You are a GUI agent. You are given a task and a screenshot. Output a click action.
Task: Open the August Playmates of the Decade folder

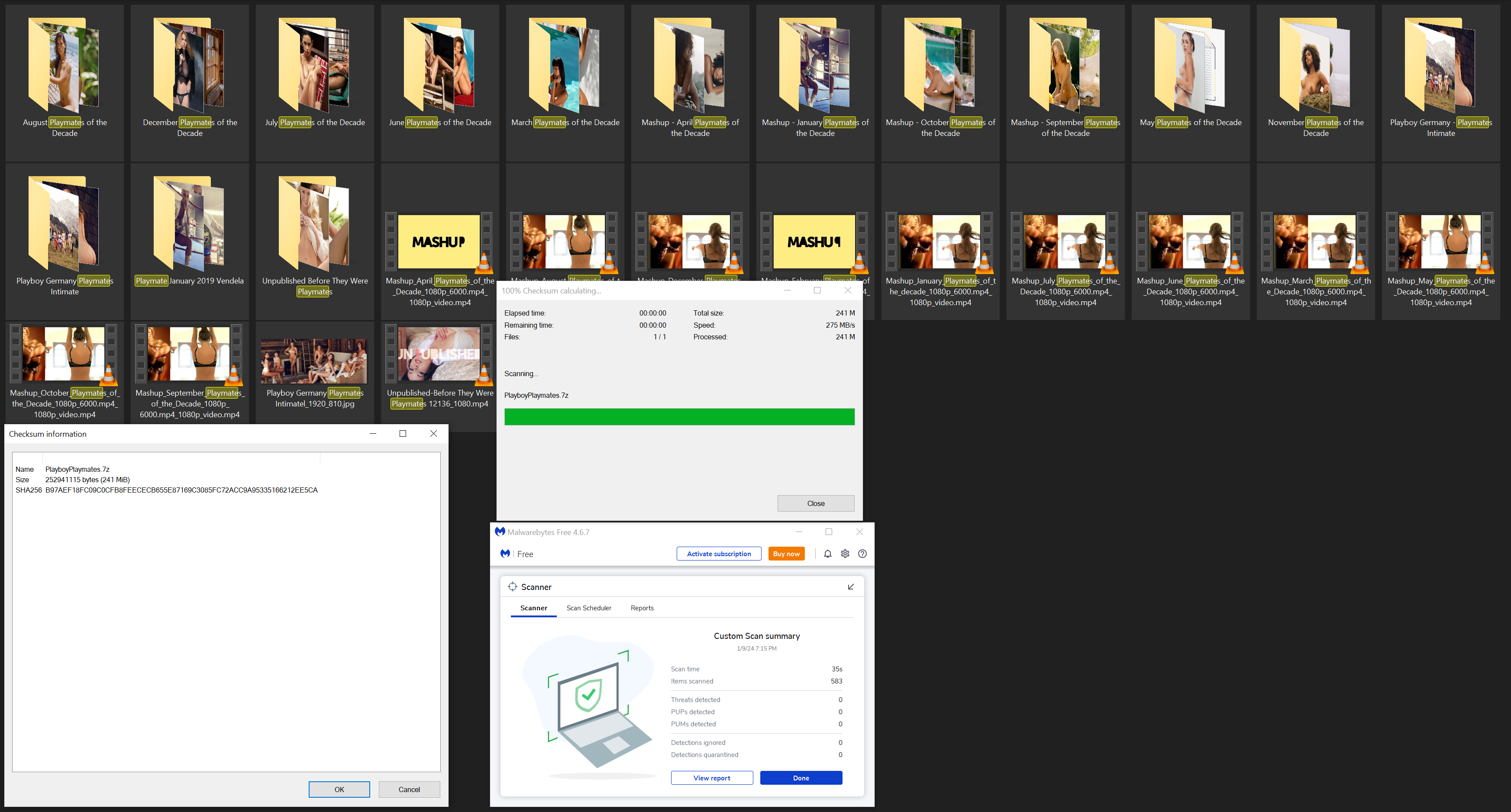[65, 82]
